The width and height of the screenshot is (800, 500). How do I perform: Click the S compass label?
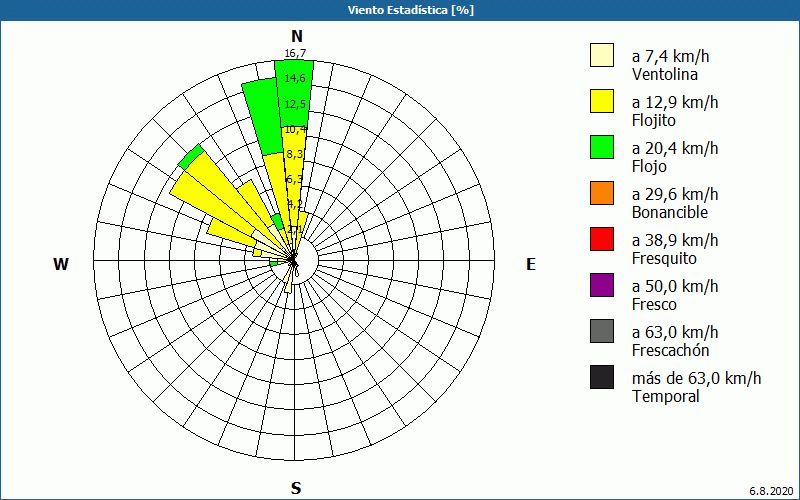click(x=296, y=488)
